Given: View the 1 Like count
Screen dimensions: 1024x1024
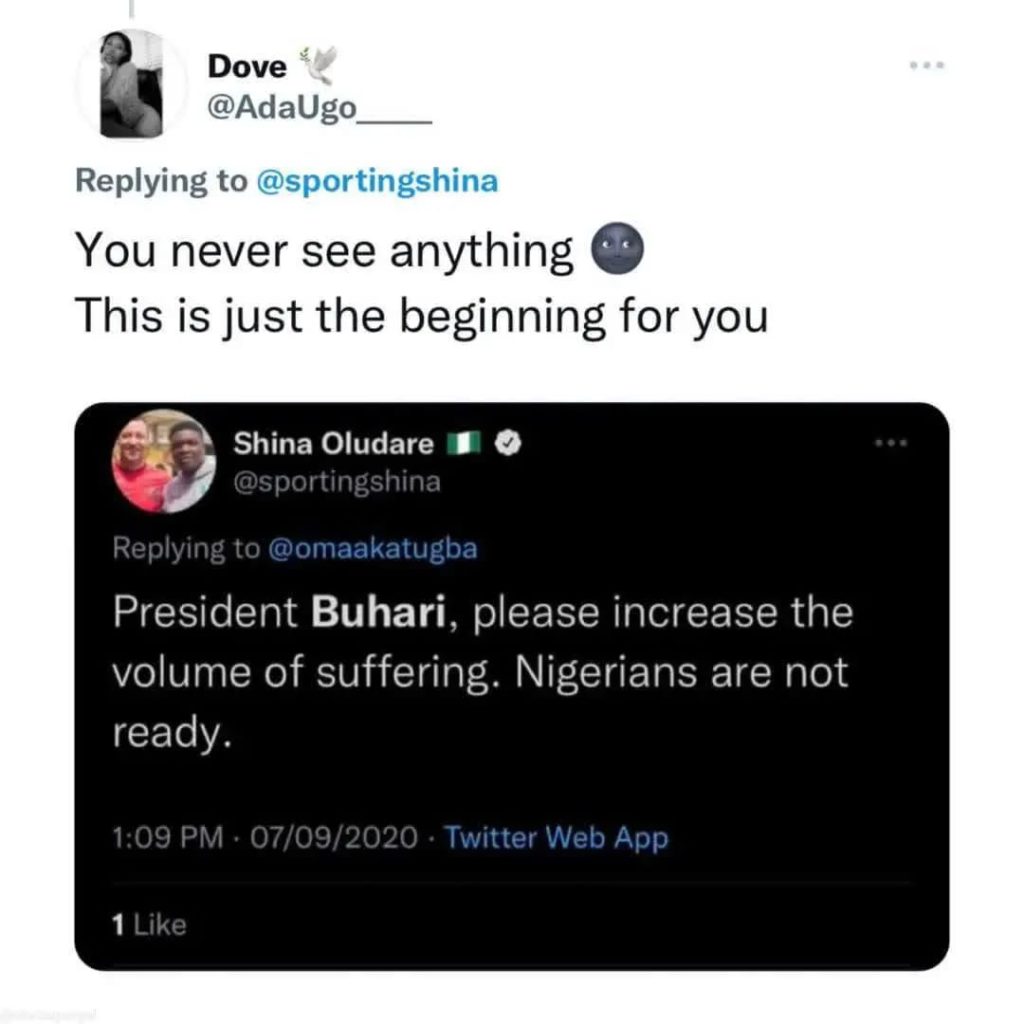Looking at the screenshot, I should pos(149,925).
